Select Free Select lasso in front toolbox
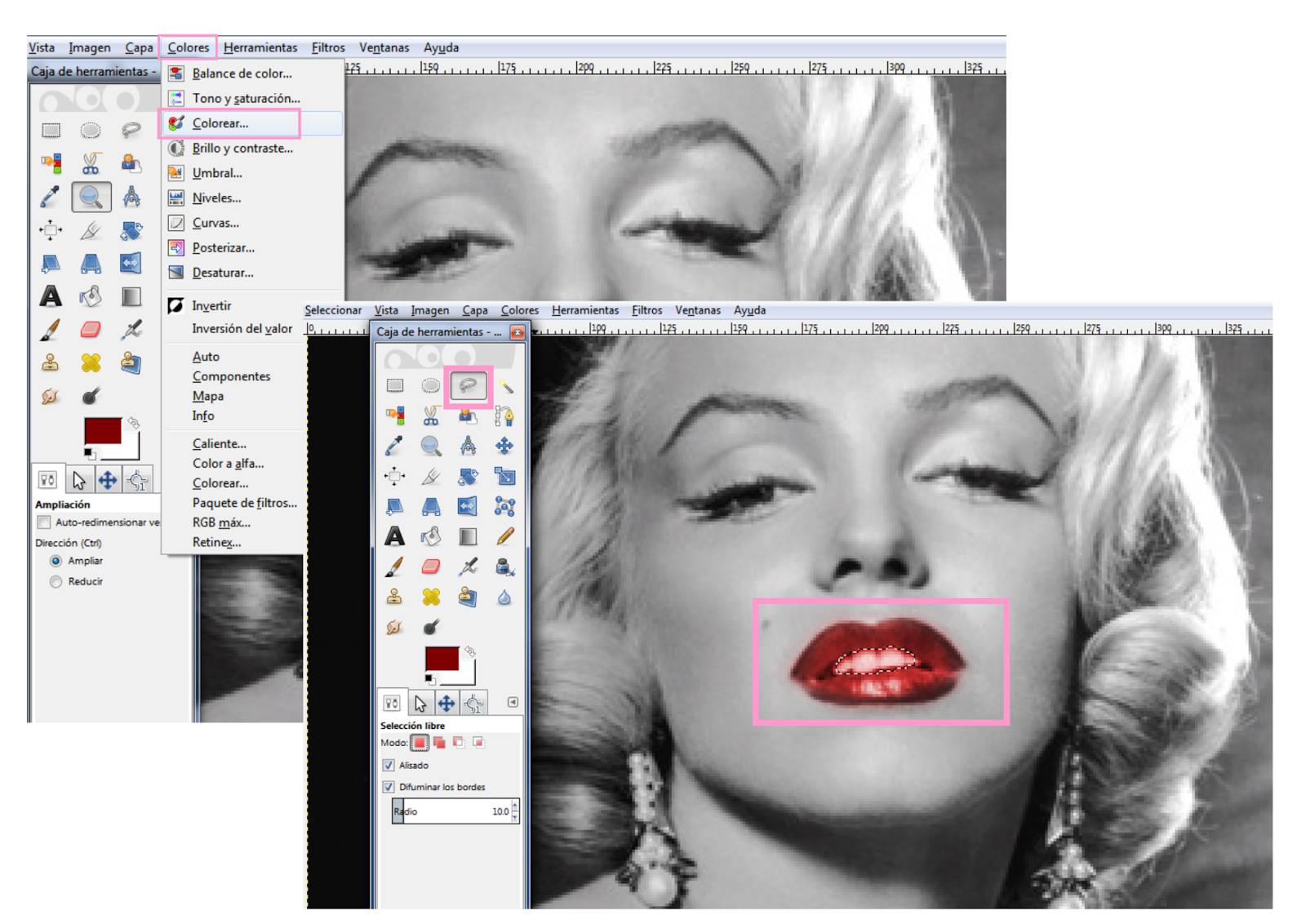Viewport: 1306px width, 924px height. pos(468,385)
